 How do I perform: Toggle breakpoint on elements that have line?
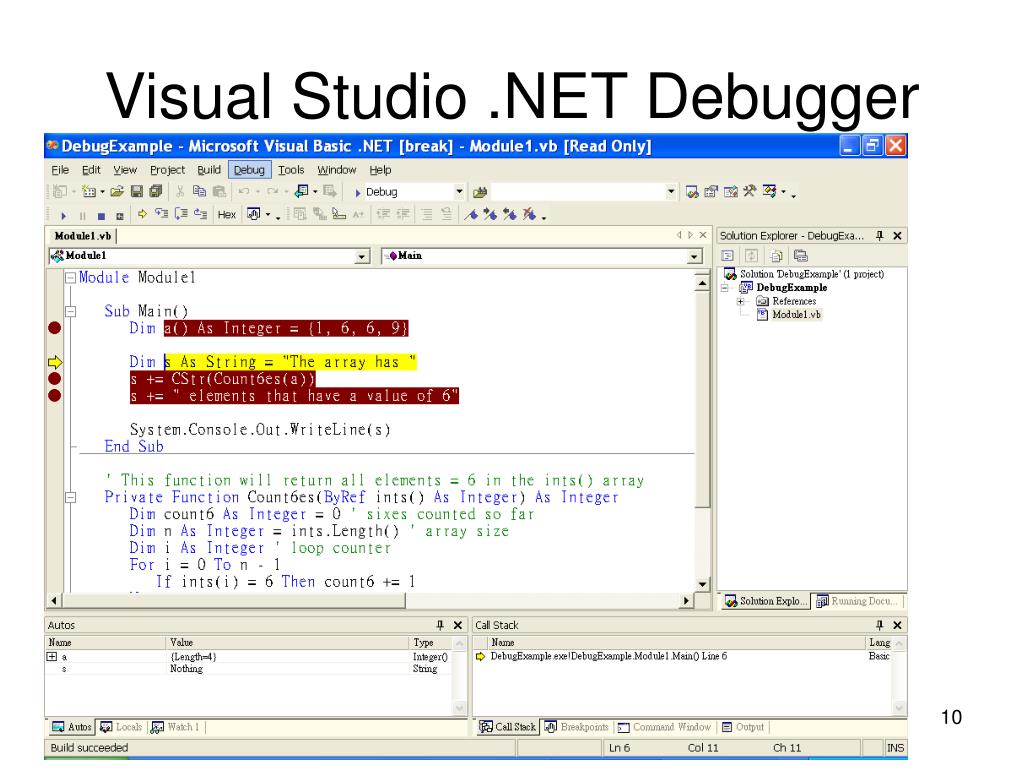click(55, 395)
